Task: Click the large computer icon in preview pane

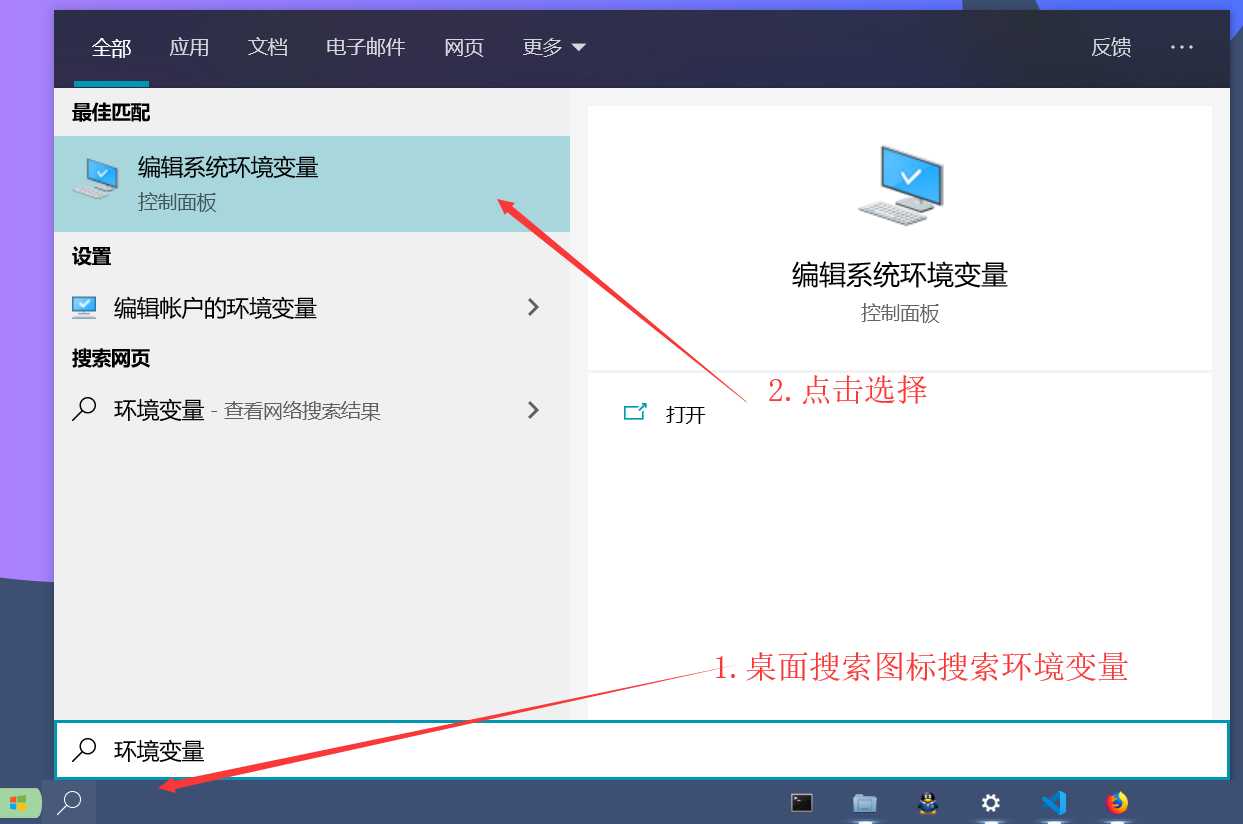Action: [900, 185]
